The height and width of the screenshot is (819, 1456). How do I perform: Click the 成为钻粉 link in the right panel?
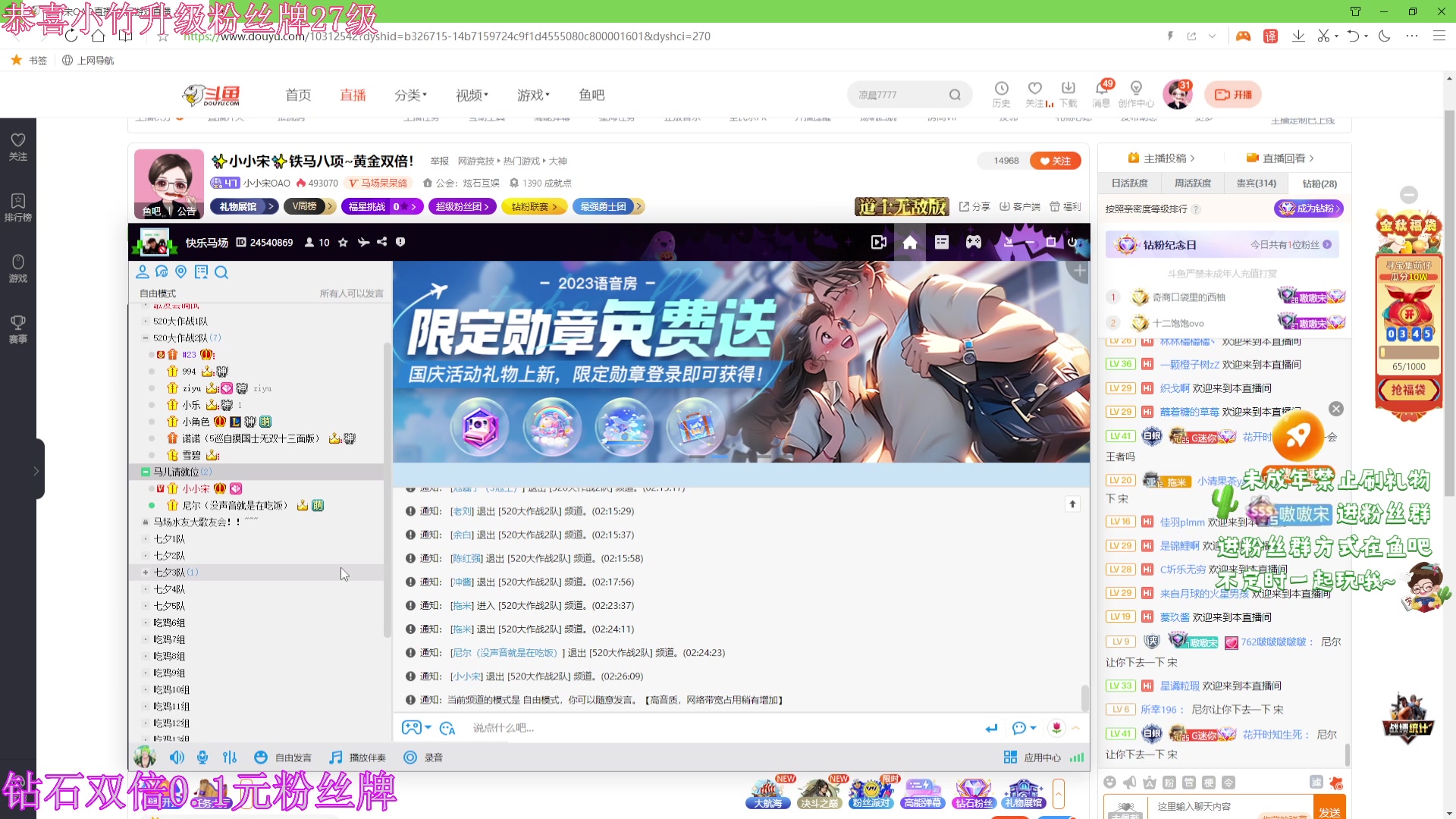click(1308, 209)
